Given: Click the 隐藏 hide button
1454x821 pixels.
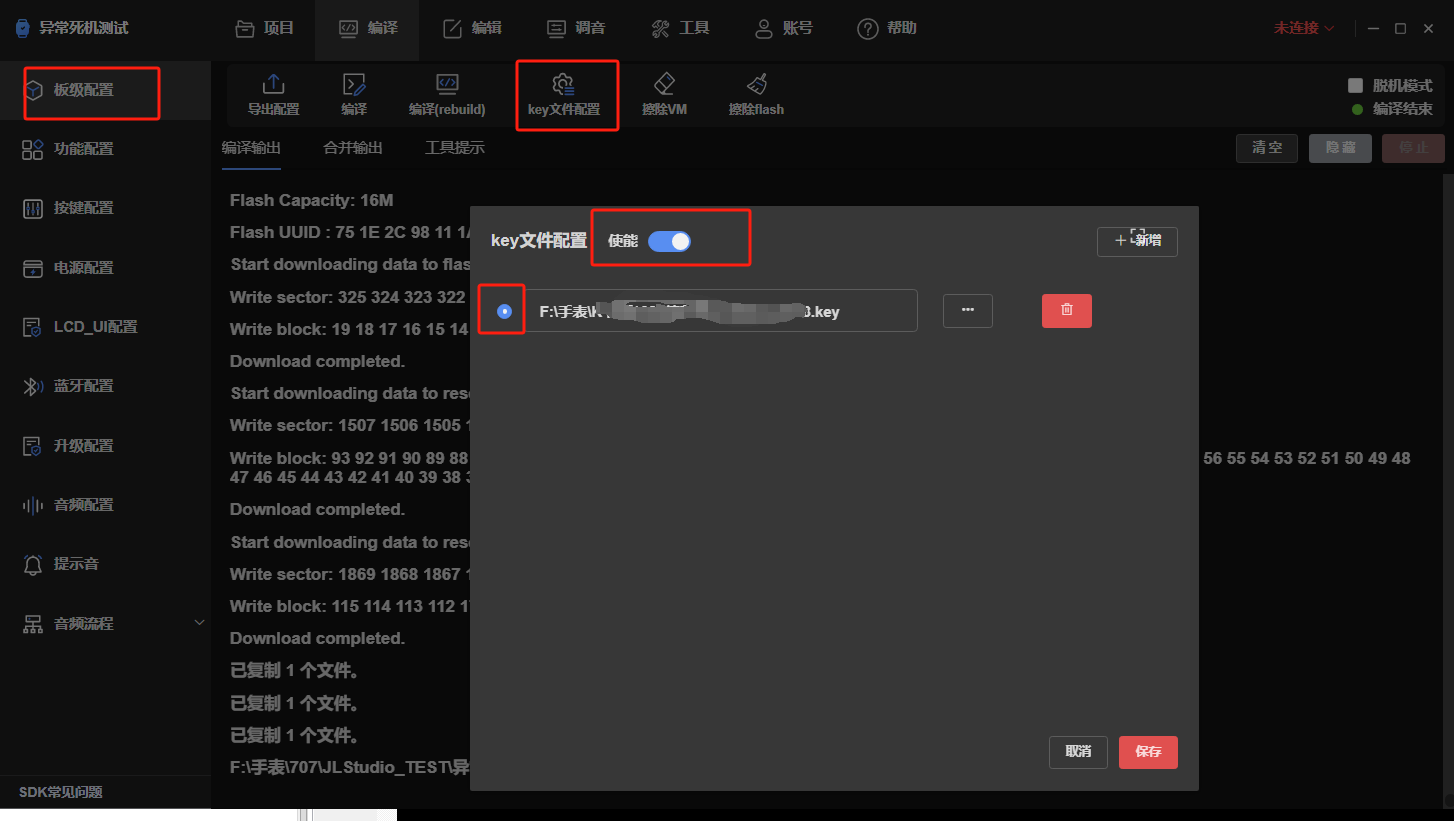Looking at the screenshot, I should click(1340, 148).
